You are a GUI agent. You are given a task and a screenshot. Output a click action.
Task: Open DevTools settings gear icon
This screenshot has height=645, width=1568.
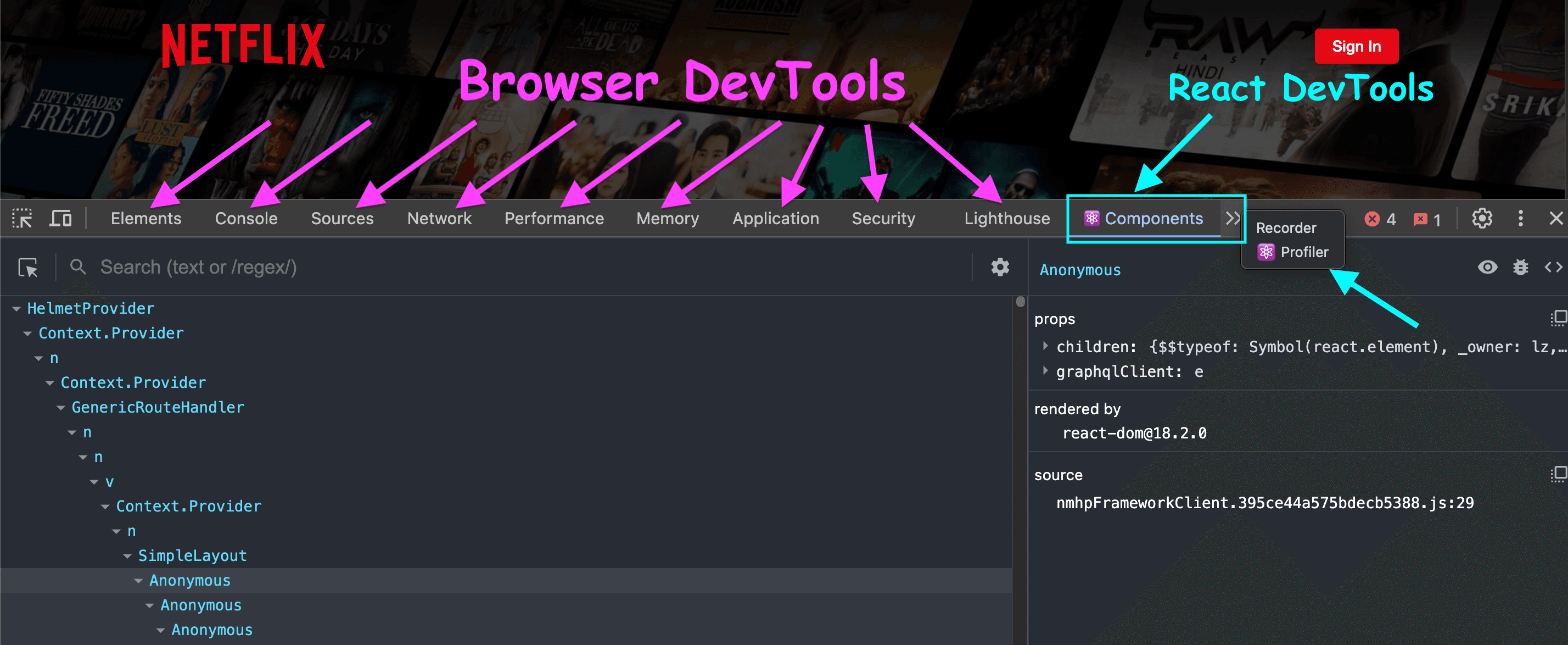click(x=1482, y=218)
